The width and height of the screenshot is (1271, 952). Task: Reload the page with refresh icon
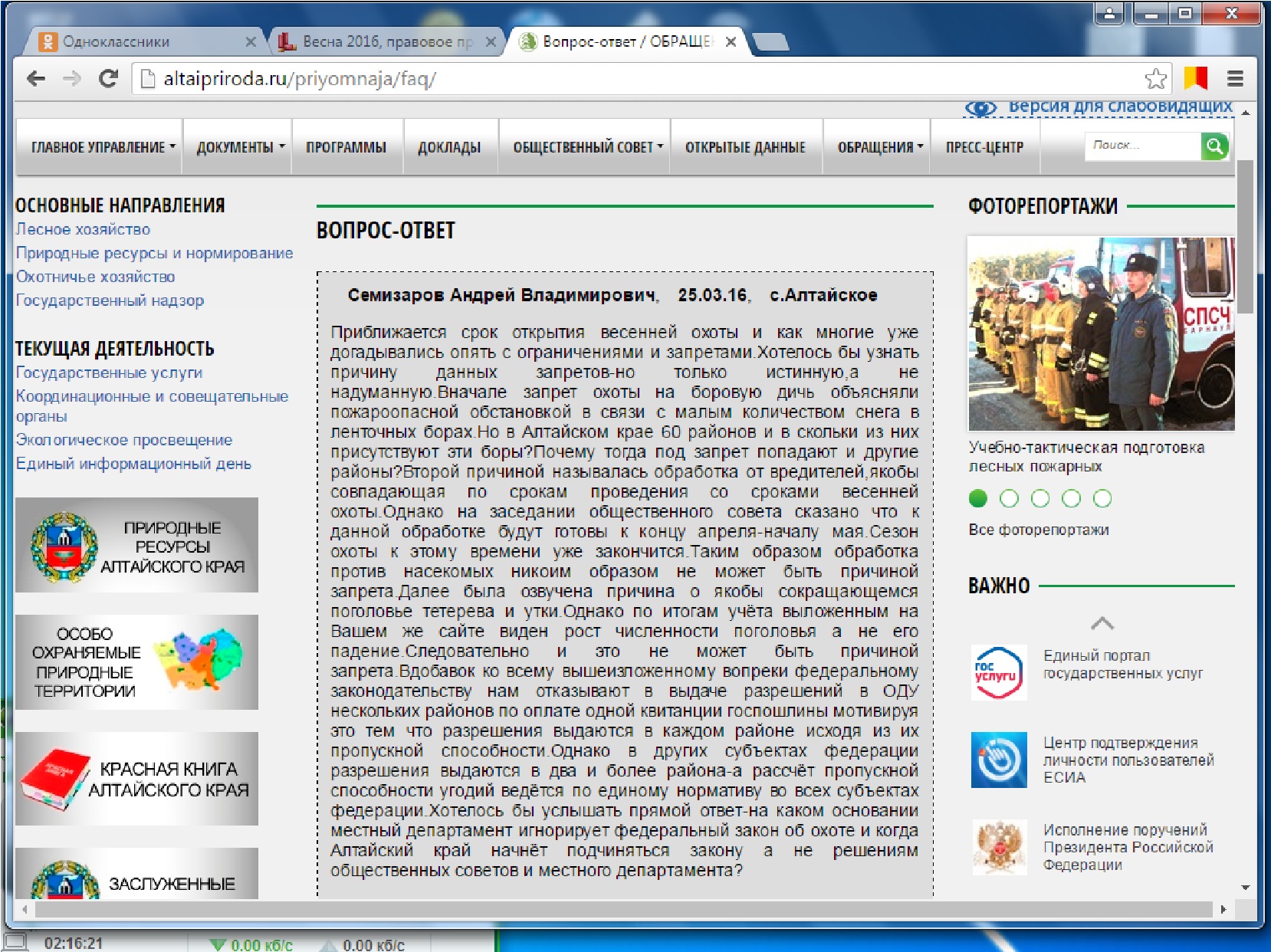pos(108,78)
